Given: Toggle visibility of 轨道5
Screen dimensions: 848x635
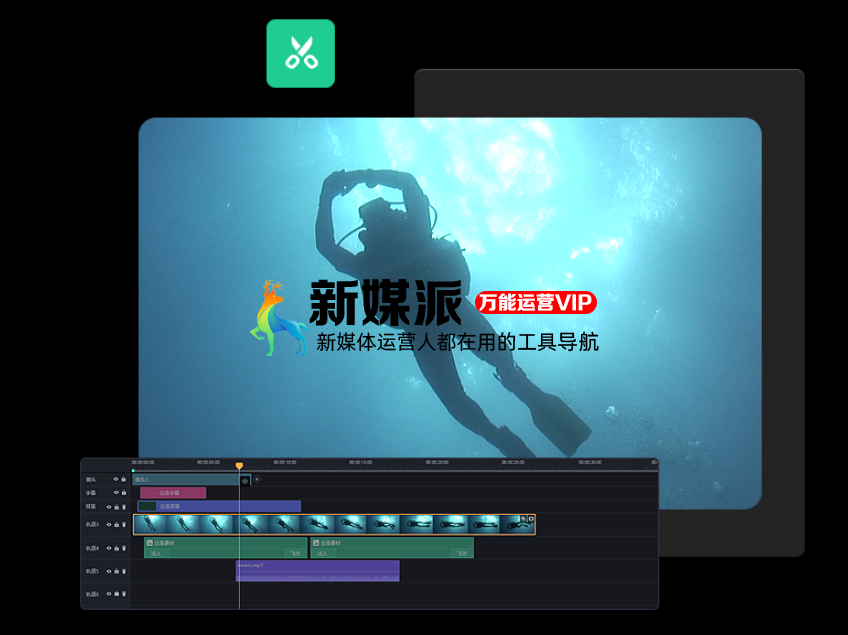Looking at the screenshot, I should point(109,571).
